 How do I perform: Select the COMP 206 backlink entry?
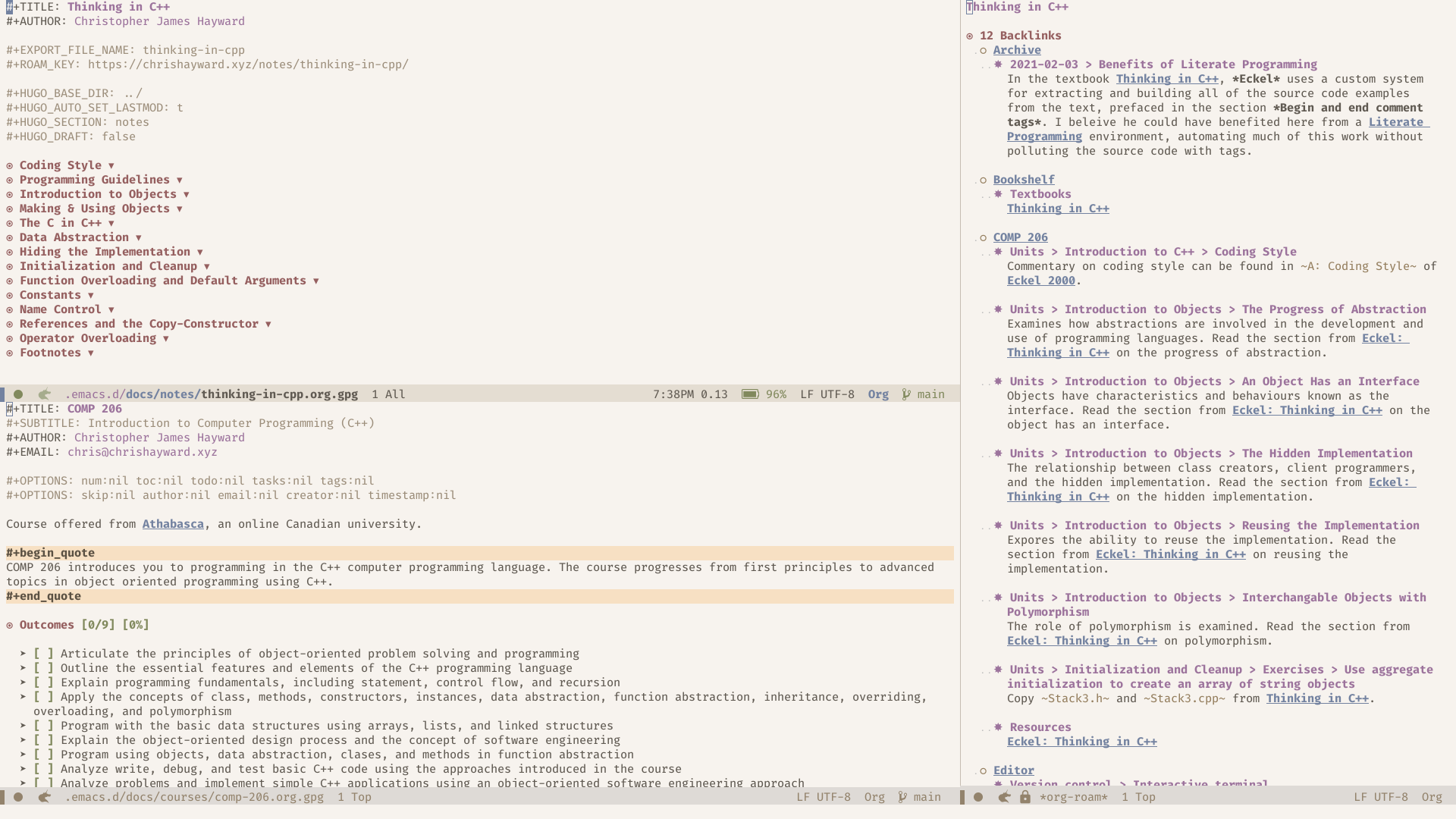(x=1020, y=237)
